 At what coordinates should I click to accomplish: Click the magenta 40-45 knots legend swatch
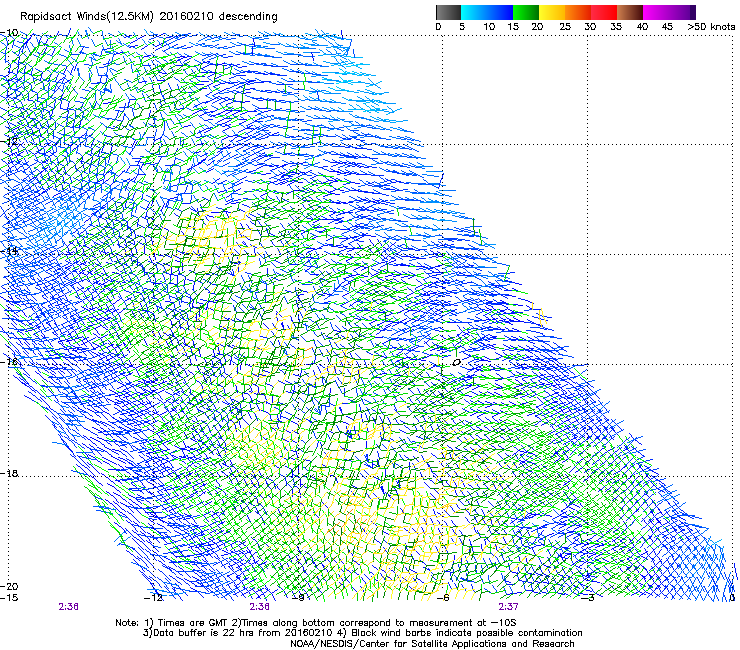pyautogui.click(x=656, y=12)
